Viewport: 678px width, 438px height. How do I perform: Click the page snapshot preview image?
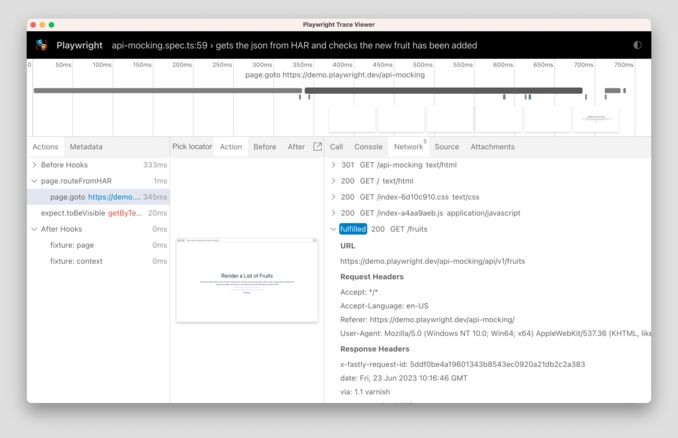tap(246, 280)
